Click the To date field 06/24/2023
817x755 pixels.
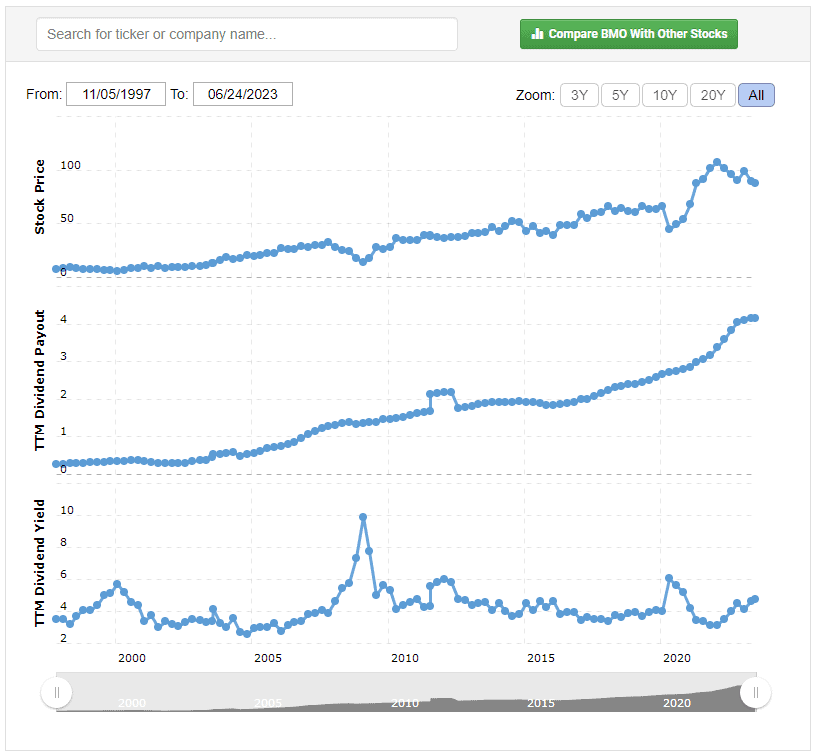(243, 94)
